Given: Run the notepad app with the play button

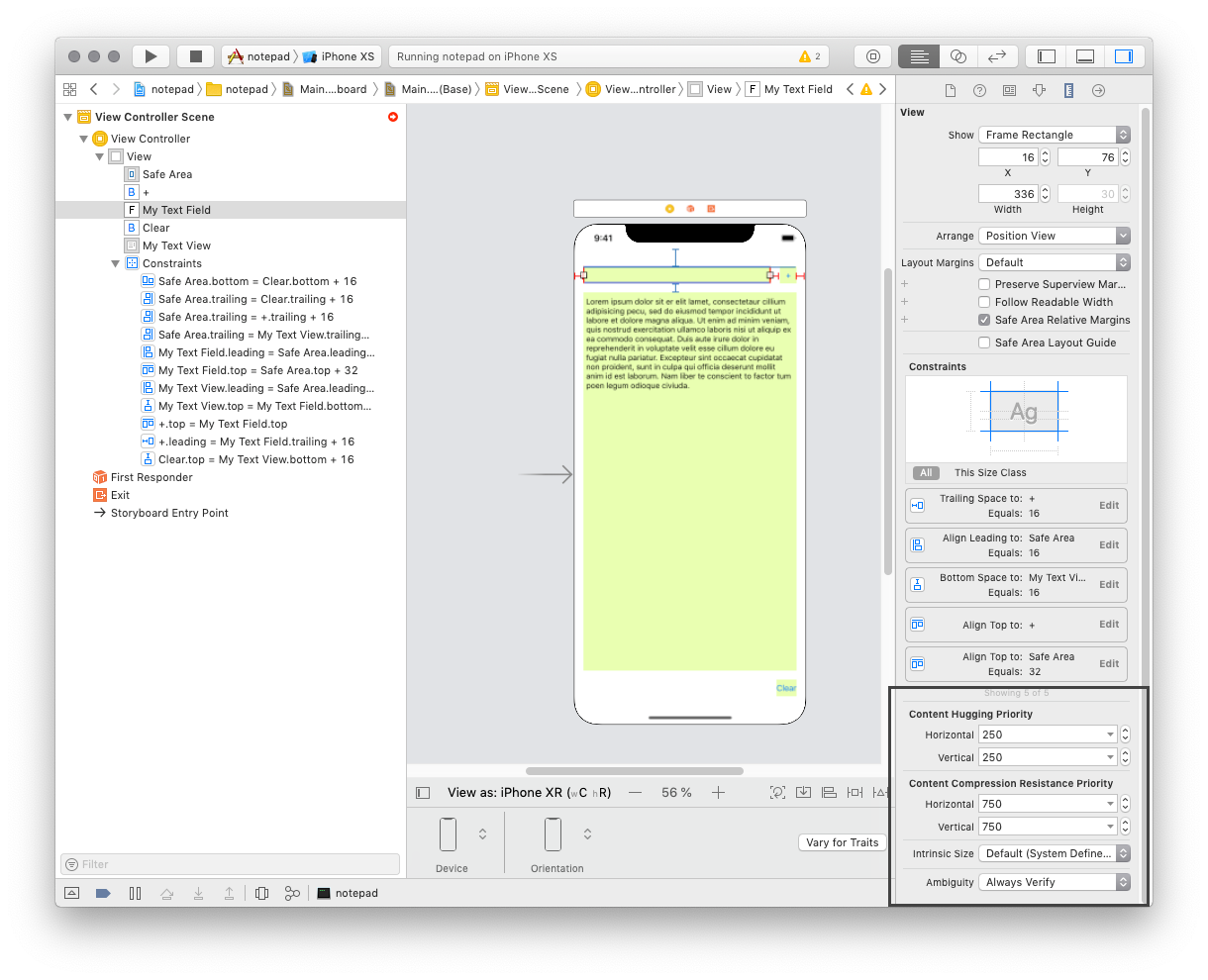Looking at the screenshot, I should pyautogui.click(x=151, y=56).
